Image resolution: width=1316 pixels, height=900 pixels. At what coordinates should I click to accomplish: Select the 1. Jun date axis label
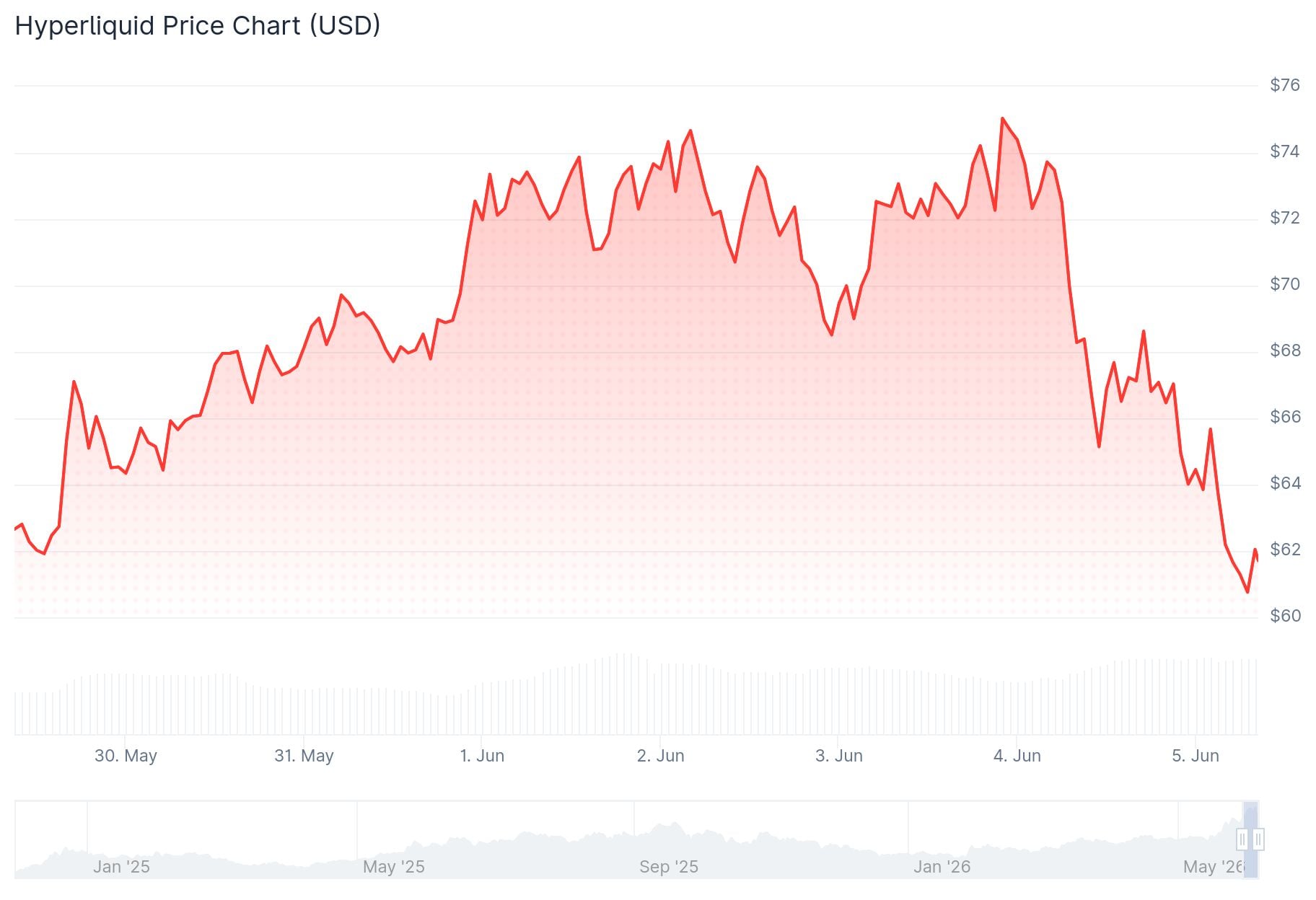pos(482,756)
